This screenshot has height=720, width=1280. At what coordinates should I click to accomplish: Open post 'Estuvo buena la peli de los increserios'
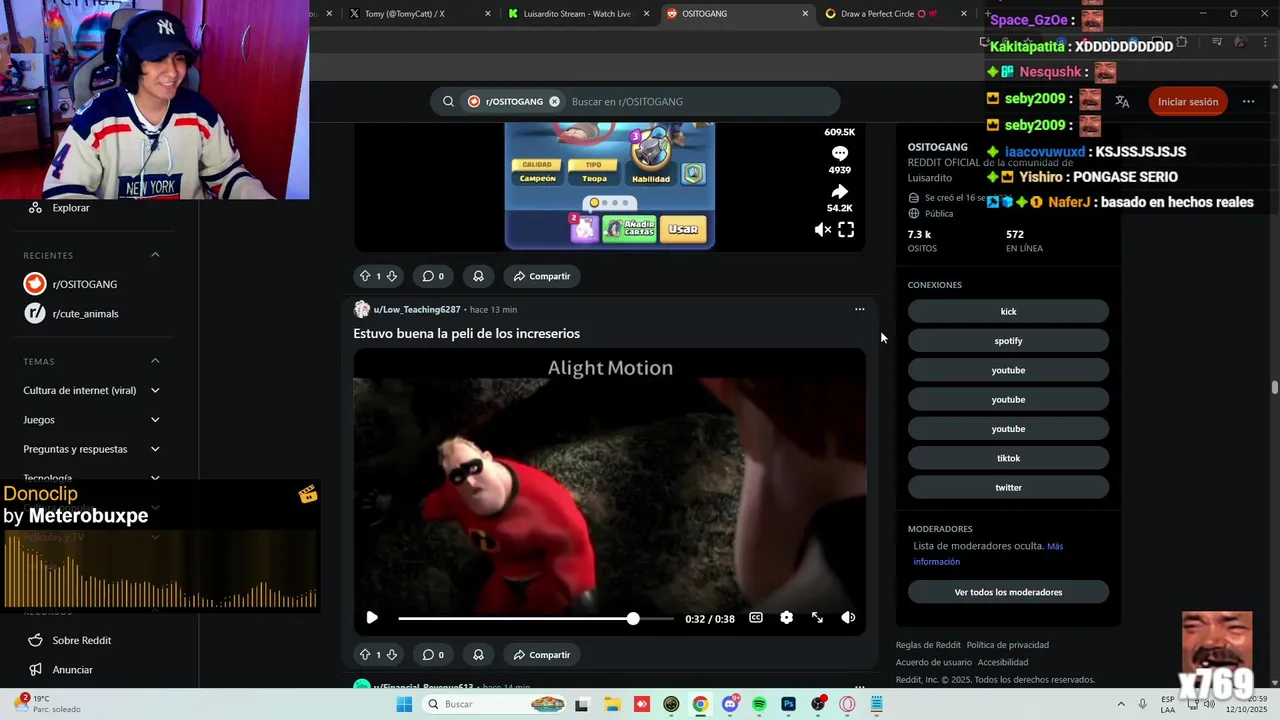point(466,333)
